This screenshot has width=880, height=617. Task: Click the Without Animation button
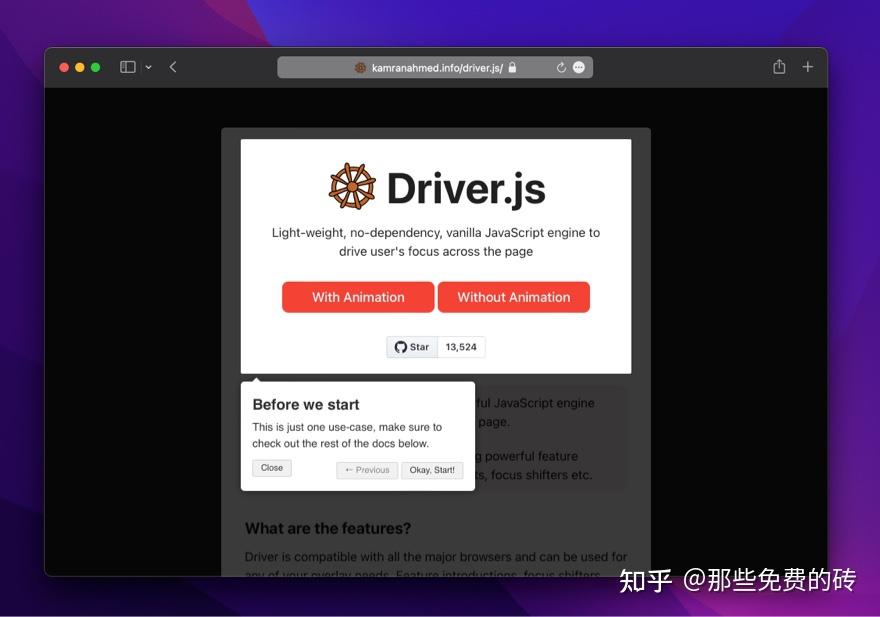click(513, 297)
